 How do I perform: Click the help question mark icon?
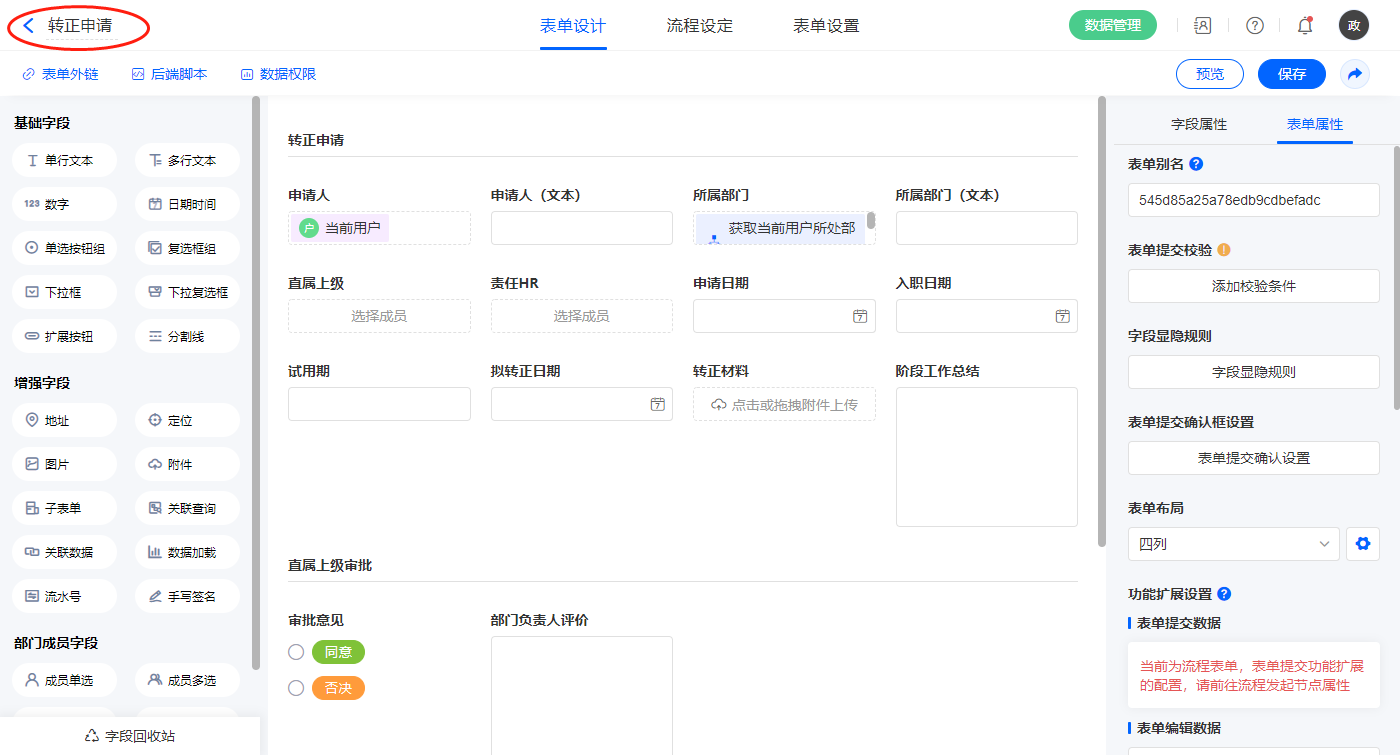pyautogui.click(x=1254, y=26)
